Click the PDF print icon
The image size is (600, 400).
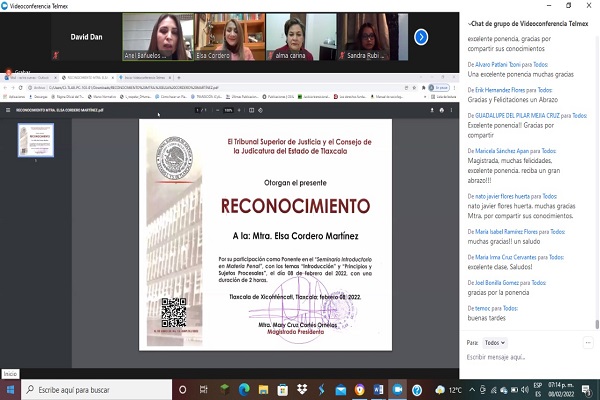coord(443,109)
